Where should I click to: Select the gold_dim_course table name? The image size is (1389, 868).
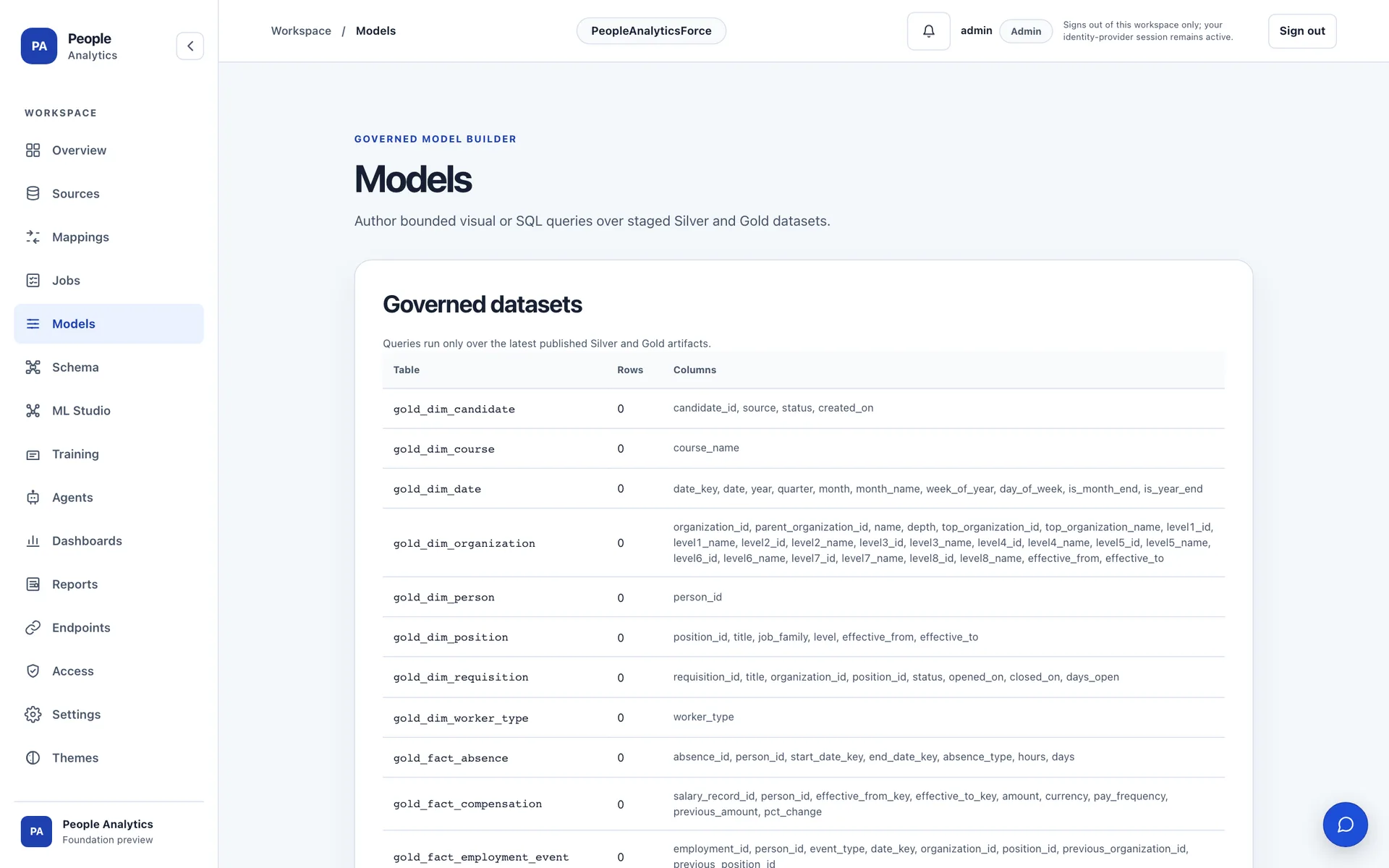point(443,449)
